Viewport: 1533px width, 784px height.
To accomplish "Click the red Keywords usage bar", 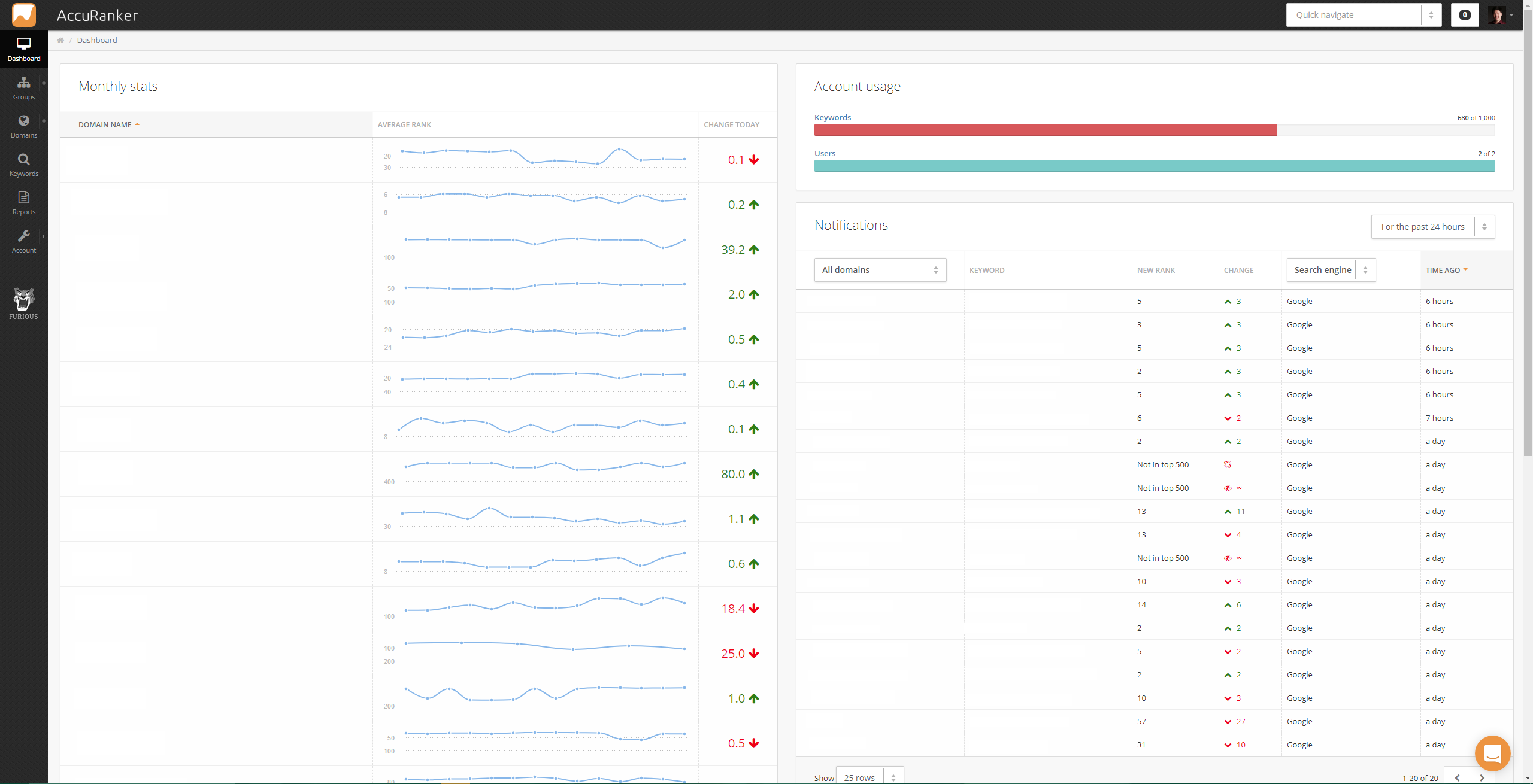I will [1045, 130].
